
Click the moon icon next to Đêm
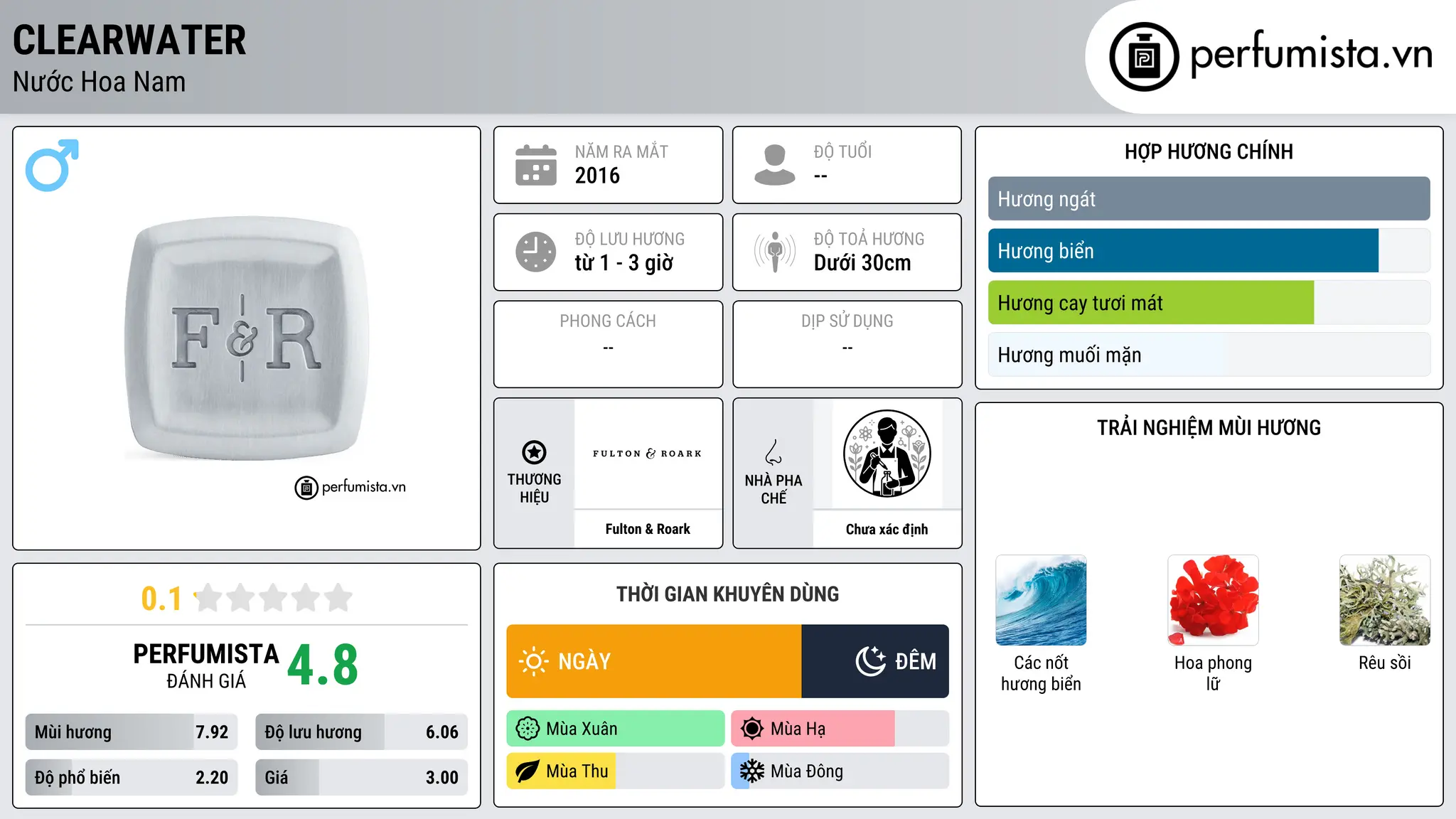click(870, 661)
